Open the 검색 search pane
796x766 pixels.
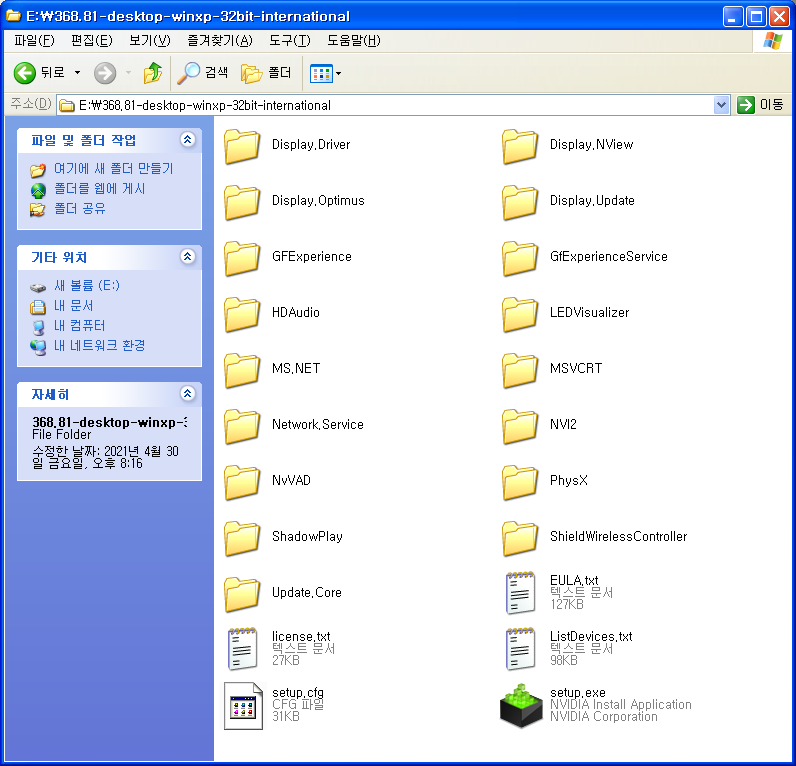(203, 73)
